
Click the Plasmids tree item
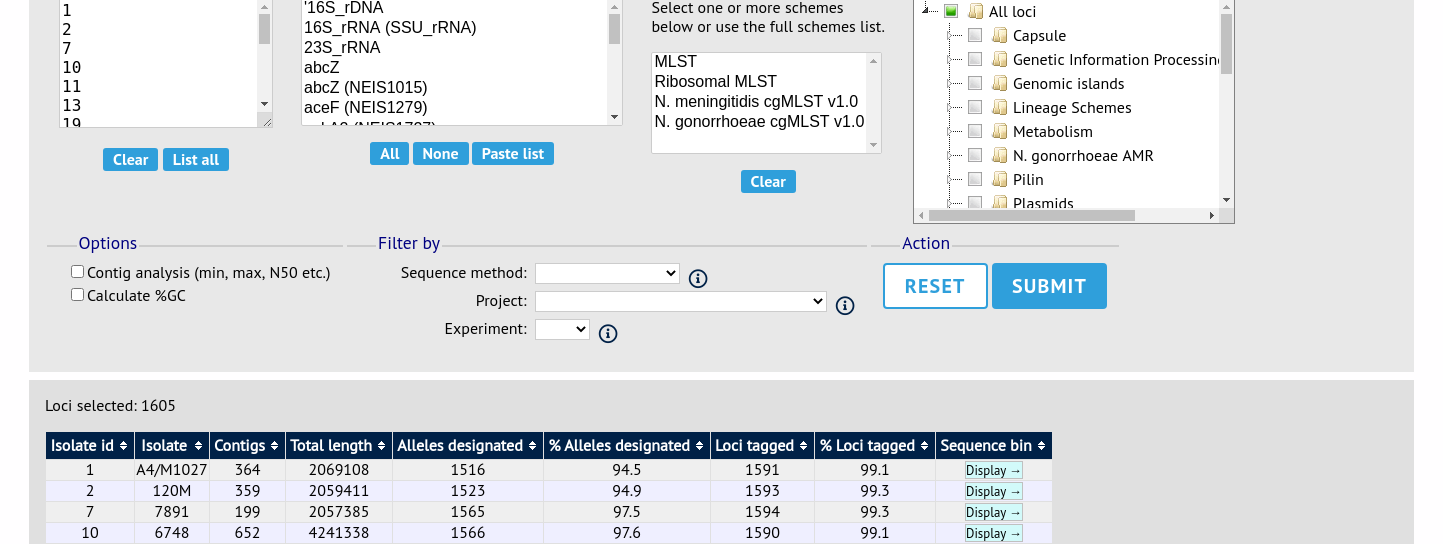(1043, 203)
